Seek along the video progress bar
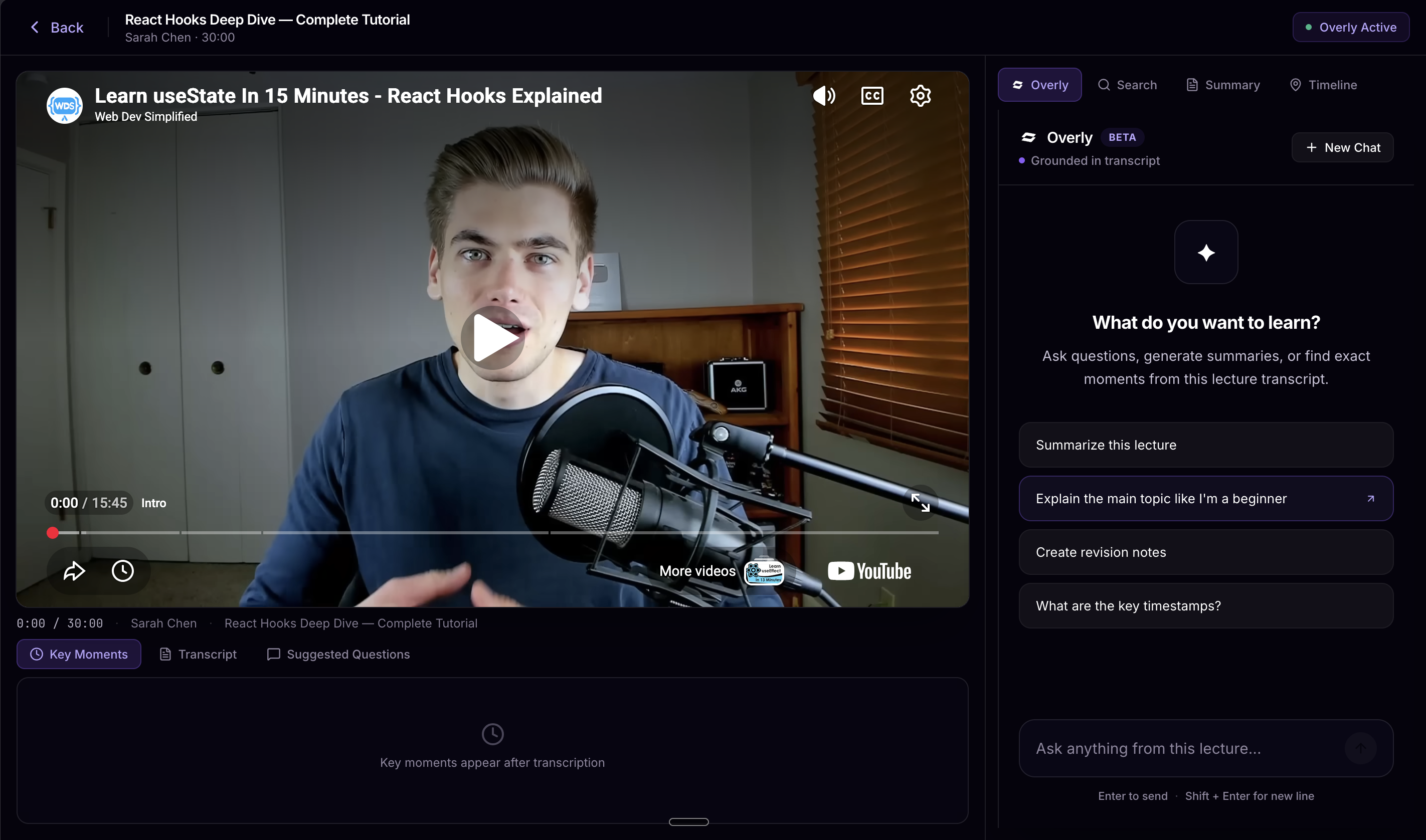Screen dimensions: 1426x840 pos(492,533)
